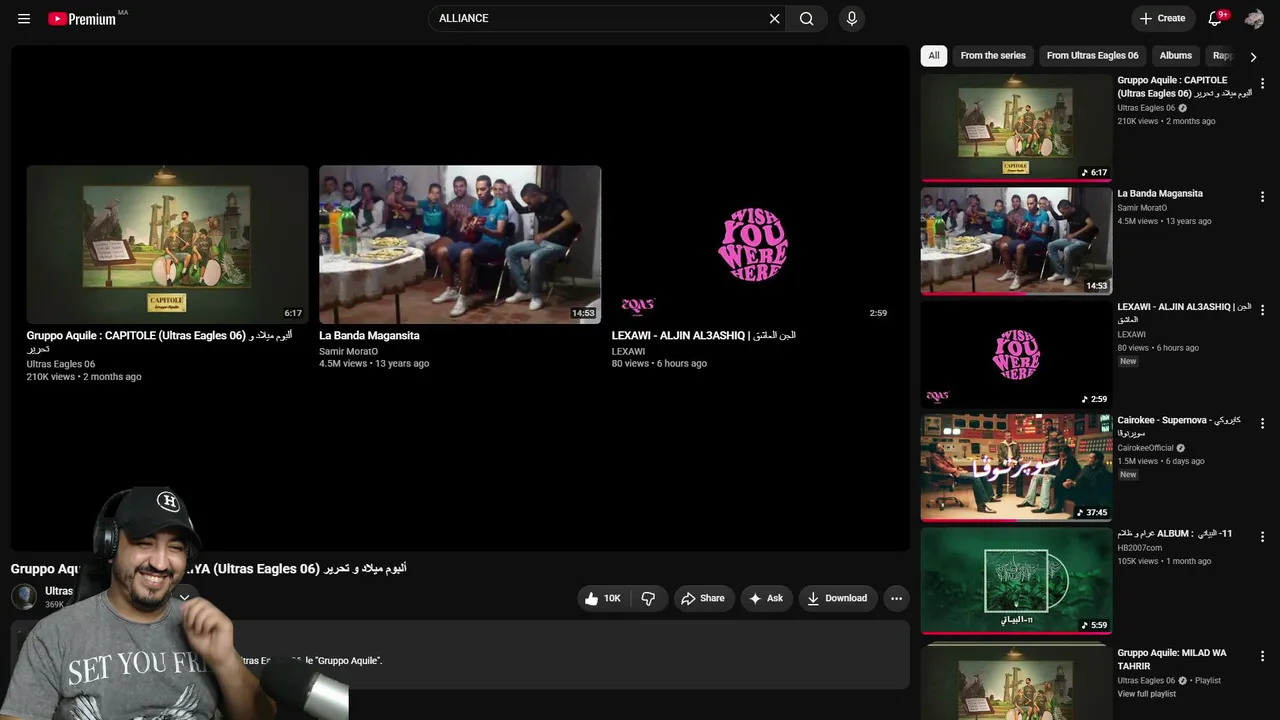
Task: Click the search magnifier button
Action: pos(807,18)
